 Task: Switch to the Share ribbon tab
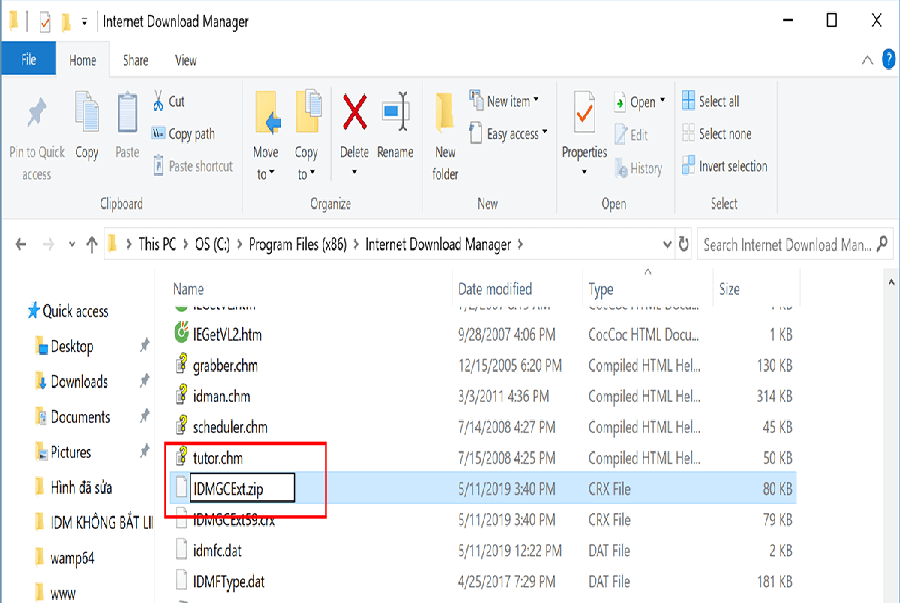(135, 60)
